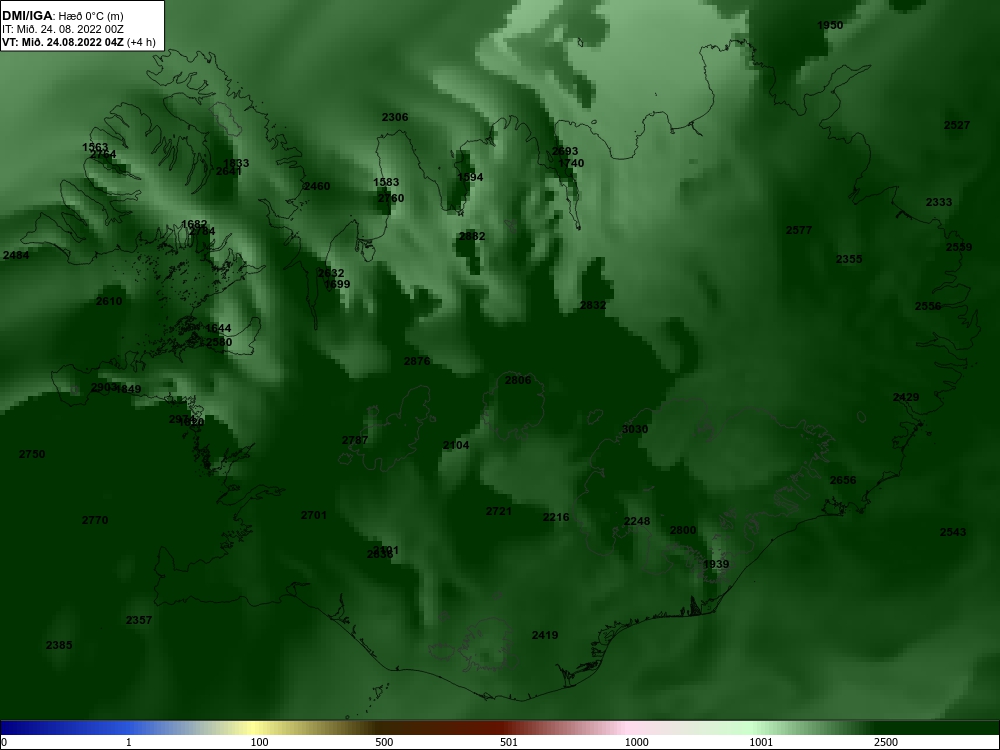Select the map label 2632
This screenshot has height=750, width=1000.
pos(331,273)
